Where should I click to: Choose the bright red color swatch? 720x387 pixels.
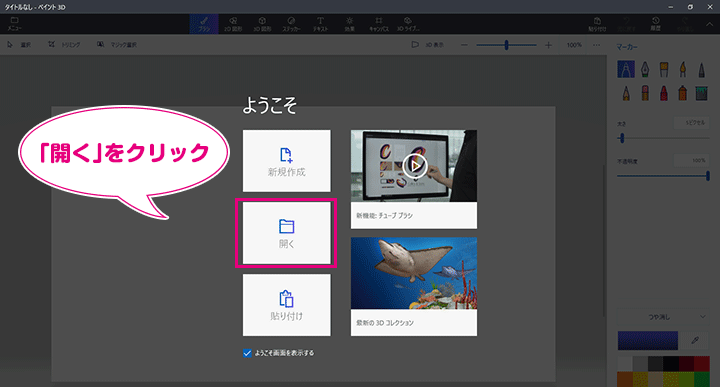click(x=702, y=364)
